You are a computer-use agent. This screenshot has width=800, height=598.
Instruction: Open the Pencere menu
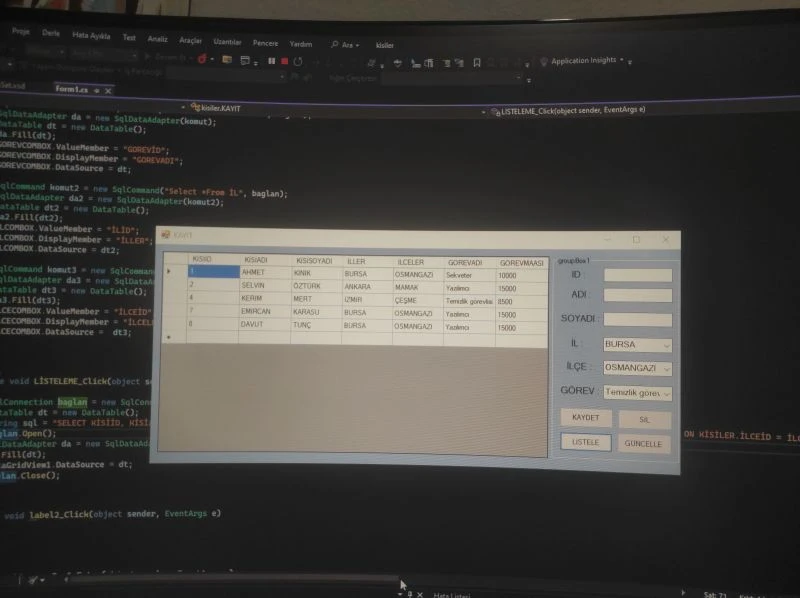click(x=266, y=43)
